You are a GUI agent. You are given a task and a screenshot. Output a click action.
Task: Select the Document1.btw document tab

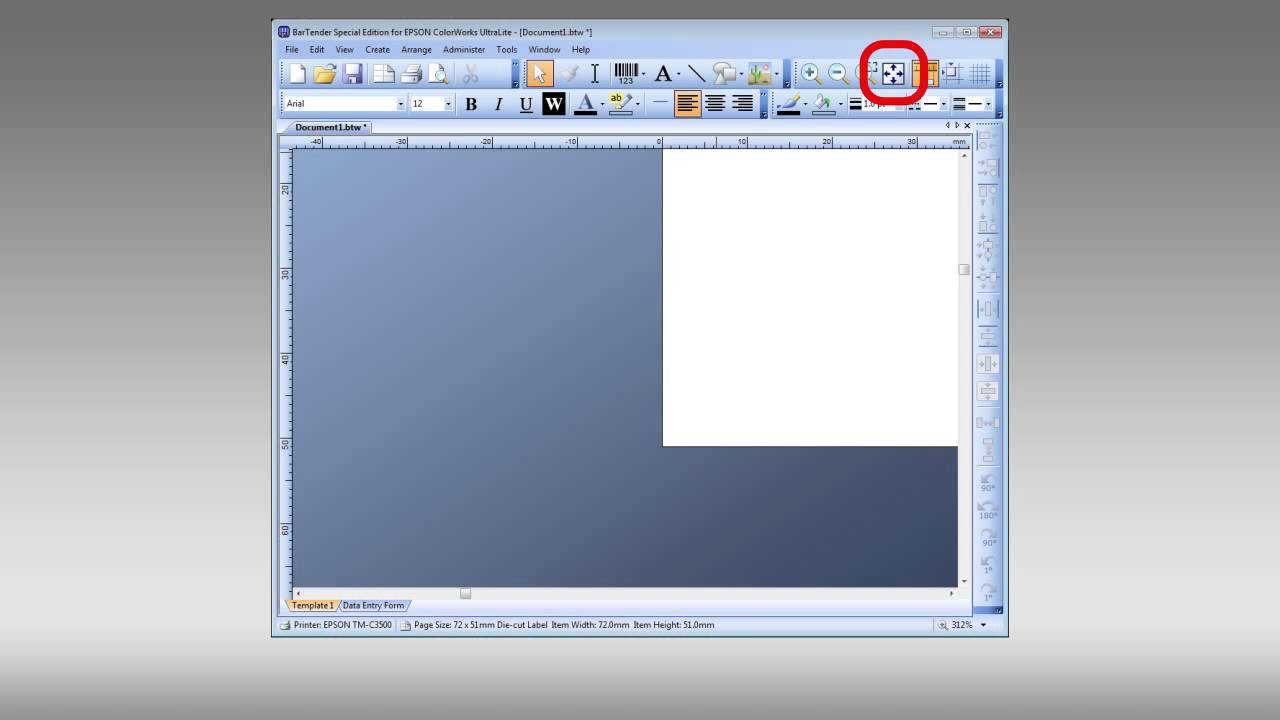pos(330,127)
